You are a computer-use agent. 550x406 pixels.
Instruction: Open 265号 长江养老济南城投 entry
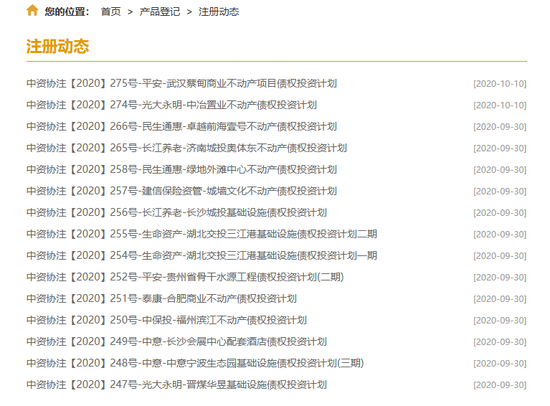pyautogui.click(x=187, y=148)
